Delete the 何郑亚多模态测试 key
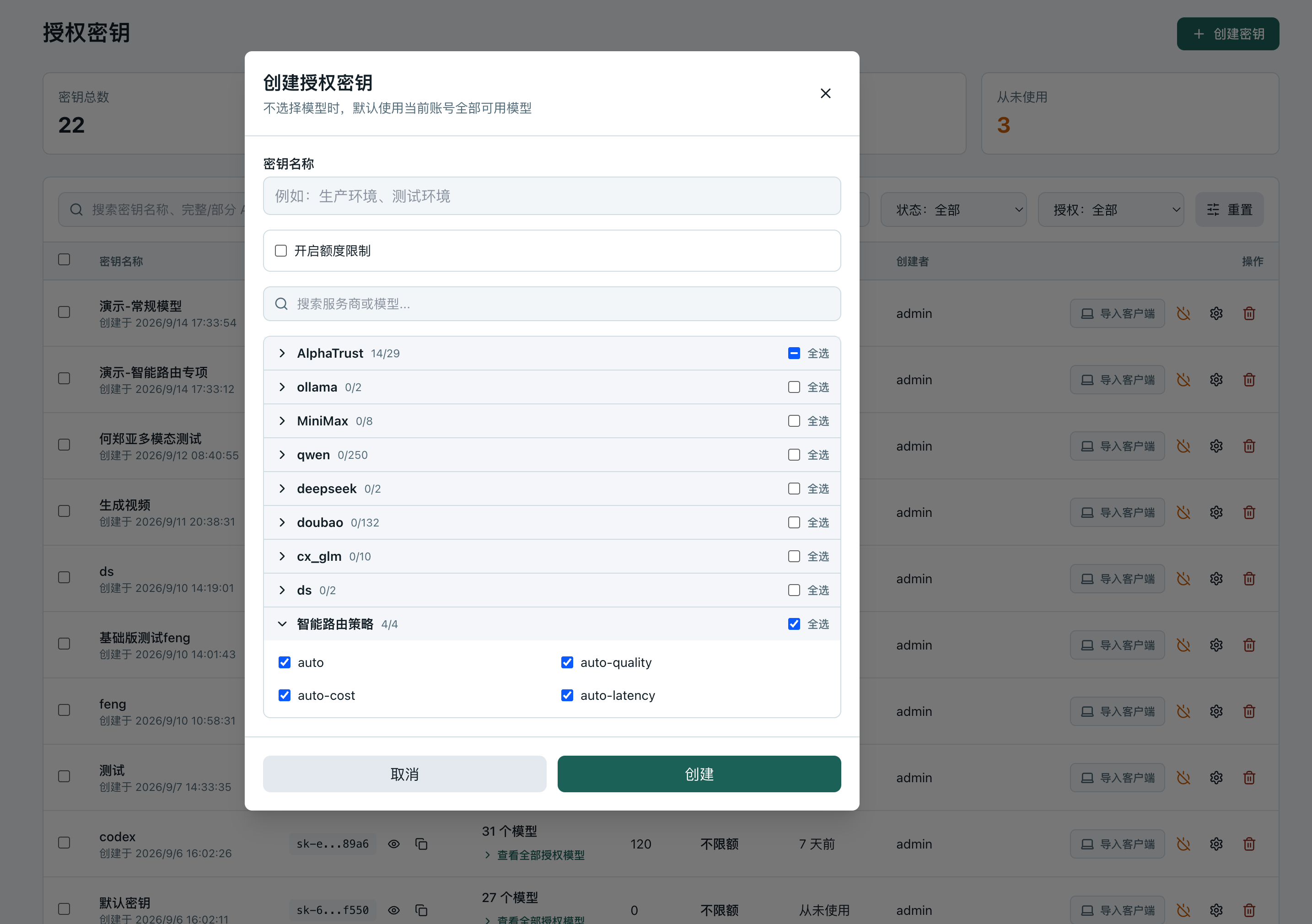 (x=1249, y=446)
